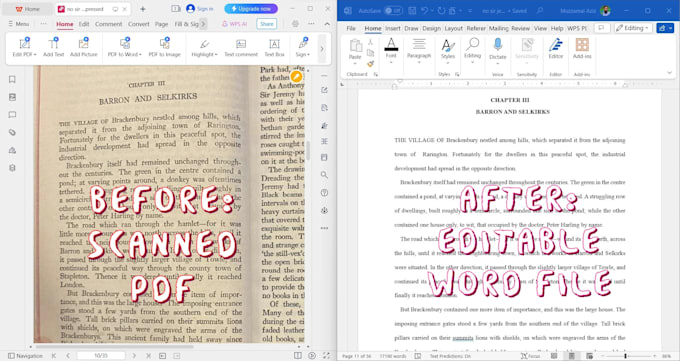Screen dimensions: 680x361
Task: Open Clipboard dialog launcher in Word
Action: (x=376, y=75)
